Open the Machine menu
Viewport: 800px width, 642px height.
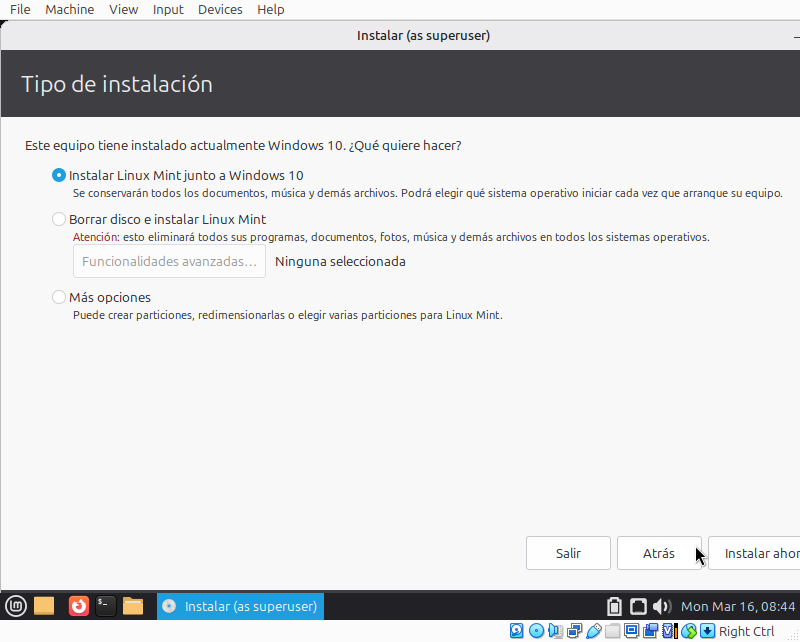70,10
